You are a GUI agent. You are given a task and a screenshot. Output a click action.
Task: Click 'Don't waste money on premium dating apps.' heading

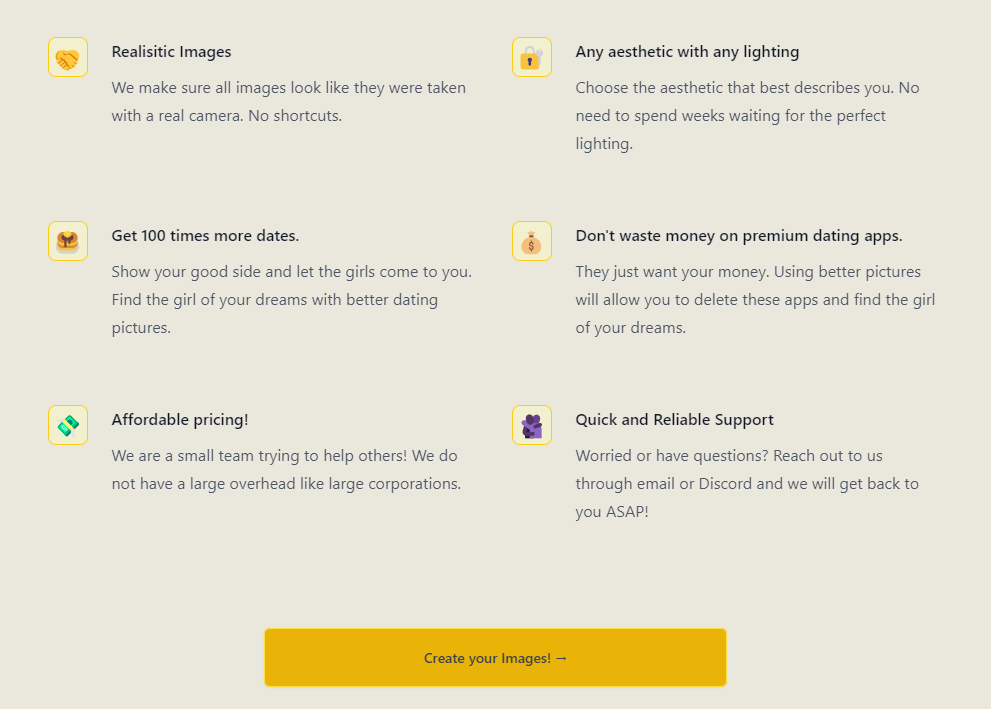[x=739, y=236]
